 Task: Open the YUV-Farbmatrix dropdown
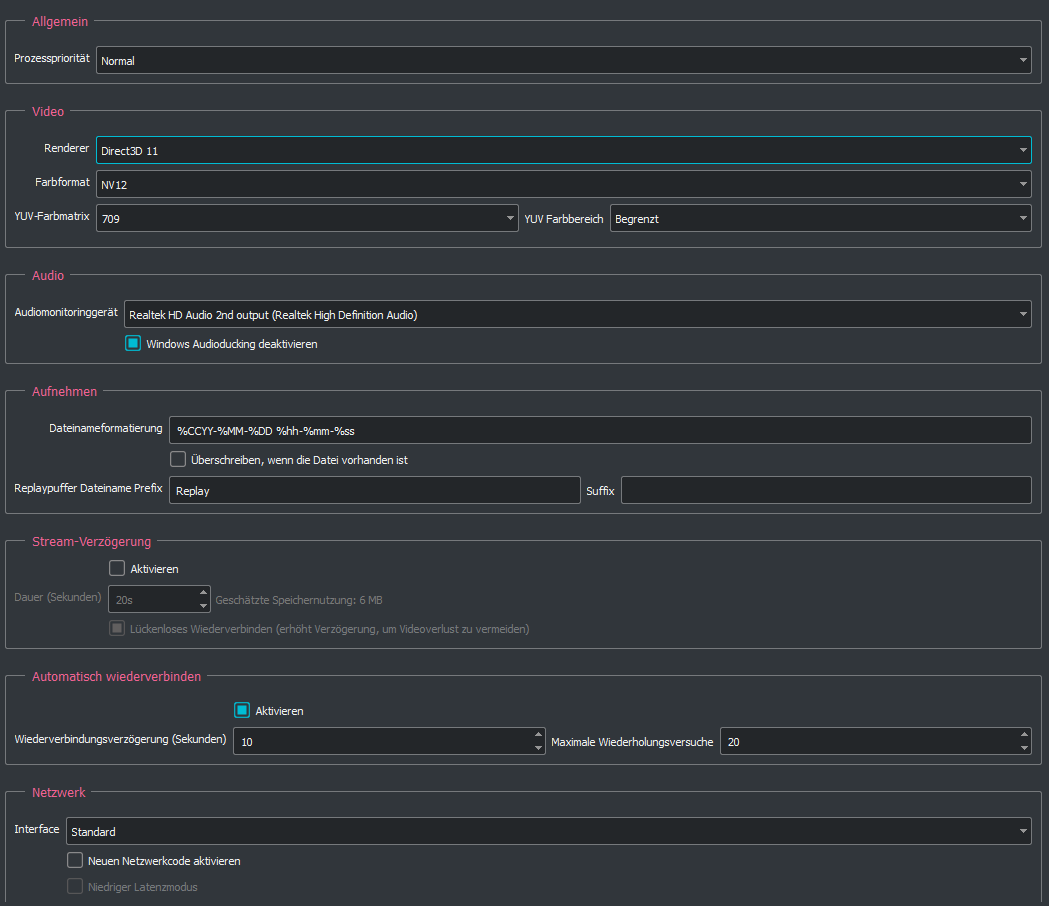coord(307,218)
